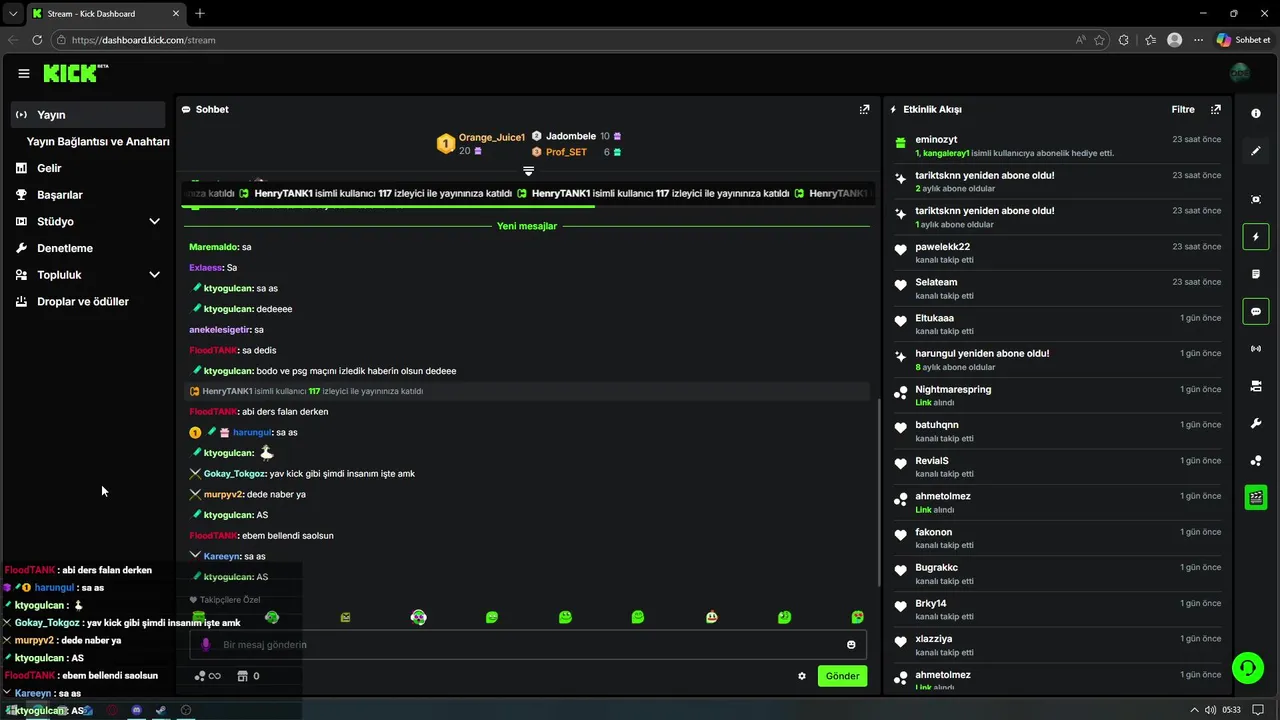
Task: Open Droplar ve ödüller sidebar item
Action: (x=88, y=301)
